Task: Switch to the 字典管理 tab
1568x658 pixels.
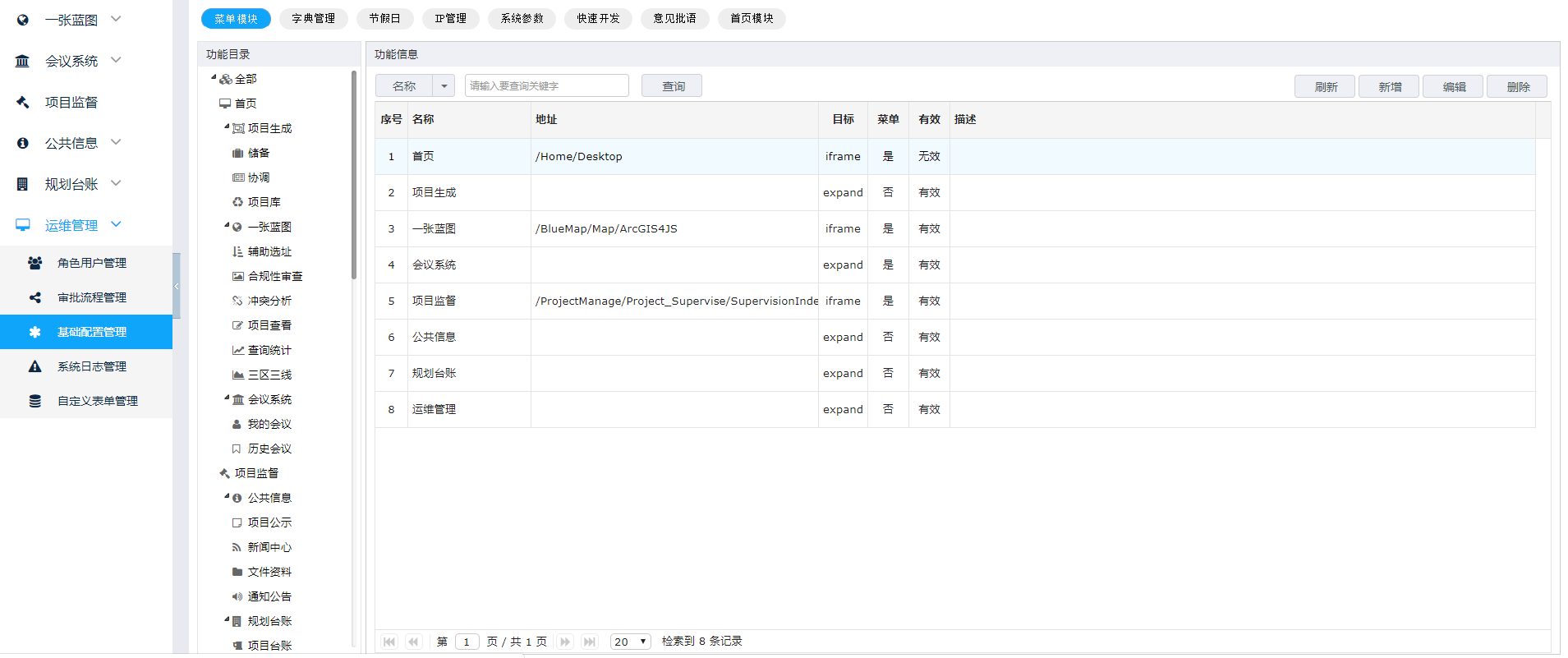Action: [313, 18]
